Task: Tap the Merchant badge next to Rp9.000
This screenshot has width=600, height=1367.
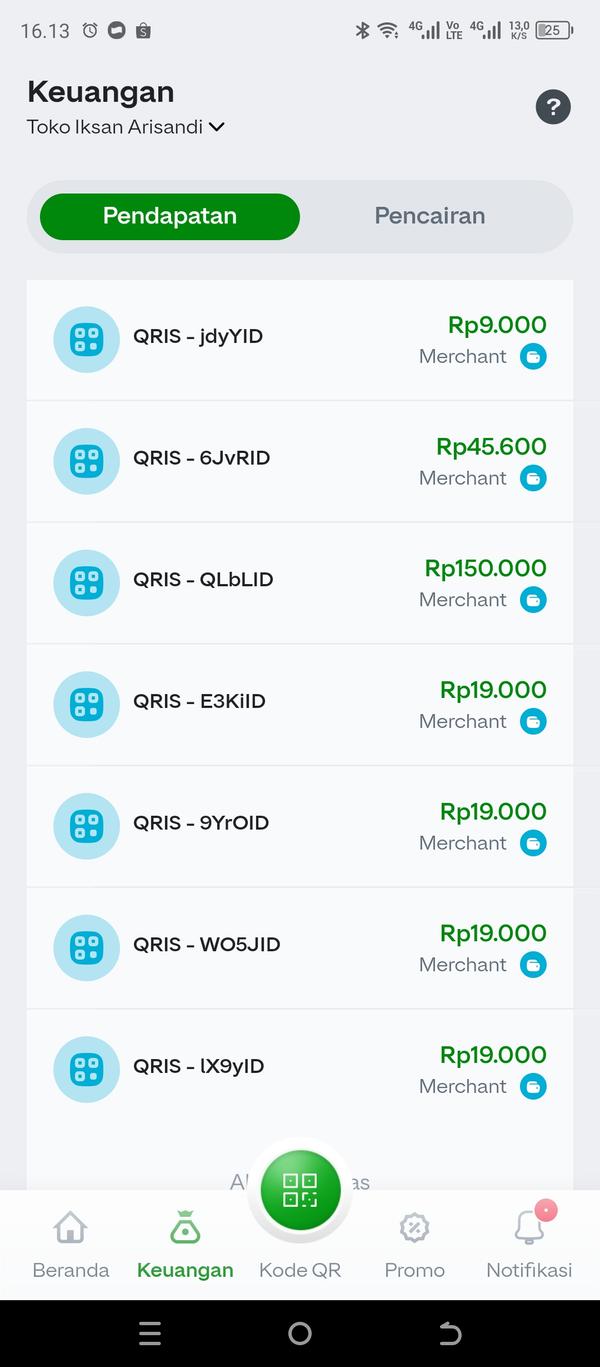Action: tap(535, 356)
